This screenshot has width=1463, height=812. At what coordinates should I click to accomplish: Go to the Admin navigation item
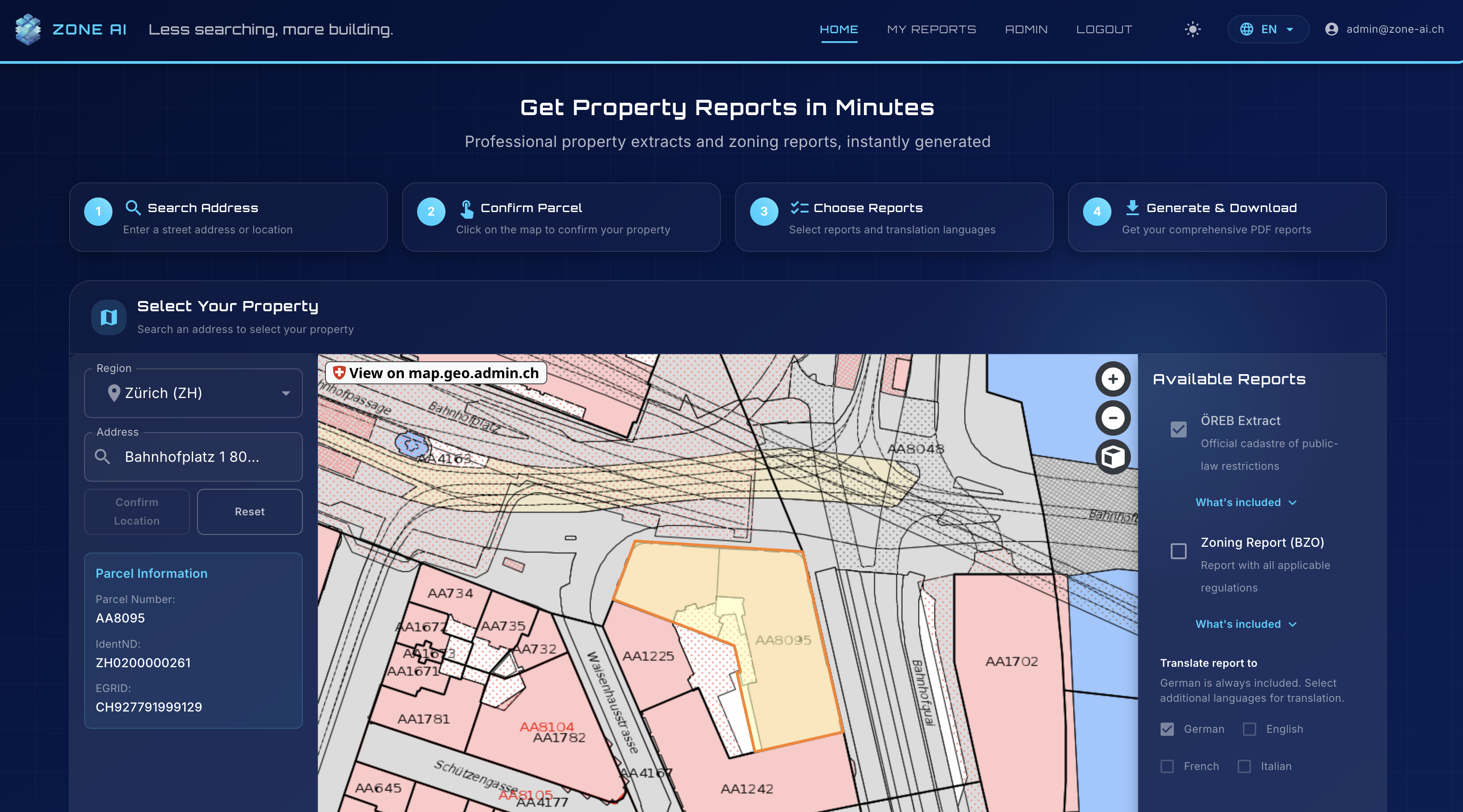pyautogui.click(x=1026, y=30)
